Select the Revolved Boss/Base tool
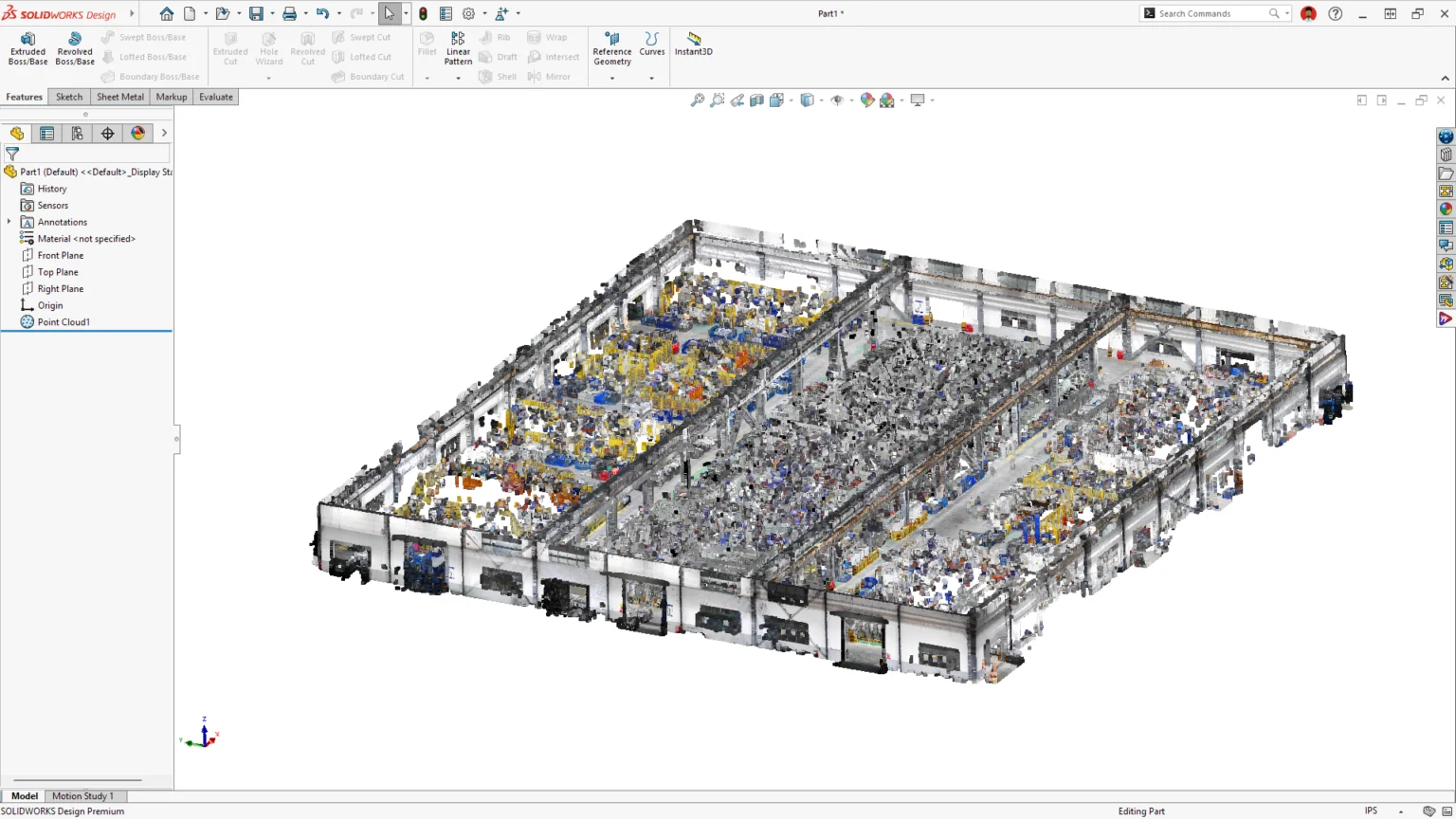The image size is (1456, 819). click(75, 49)
